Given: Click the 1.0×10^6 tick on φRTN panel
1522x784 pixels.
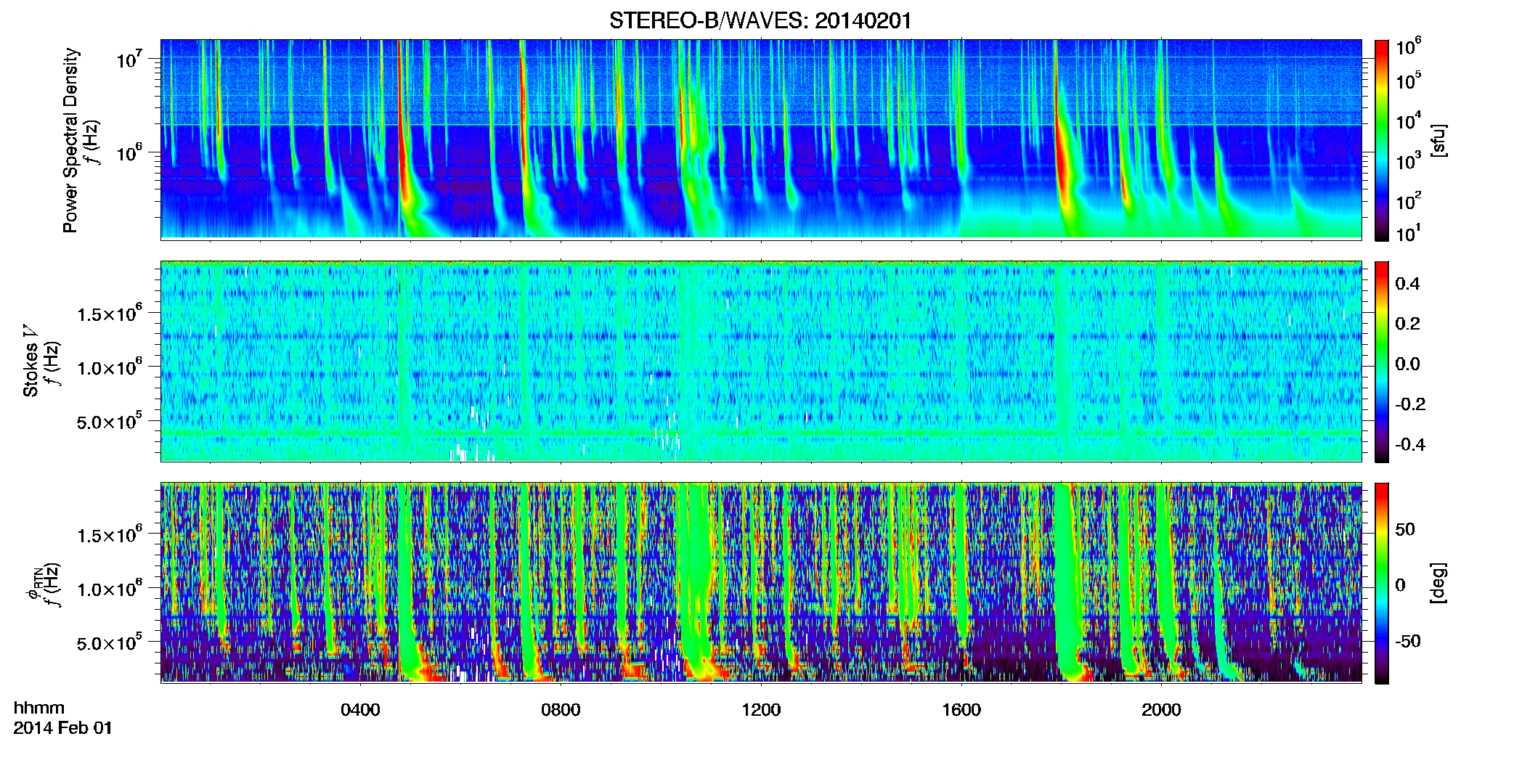Looking at the screenshot, I should pos(110,588).
